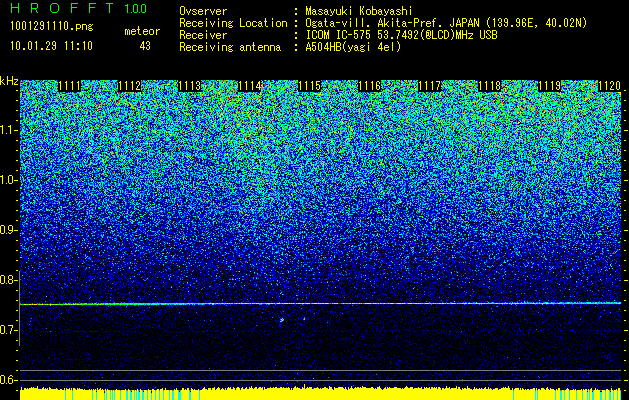Click the 0.9 frequency axis label

[7, 230]
